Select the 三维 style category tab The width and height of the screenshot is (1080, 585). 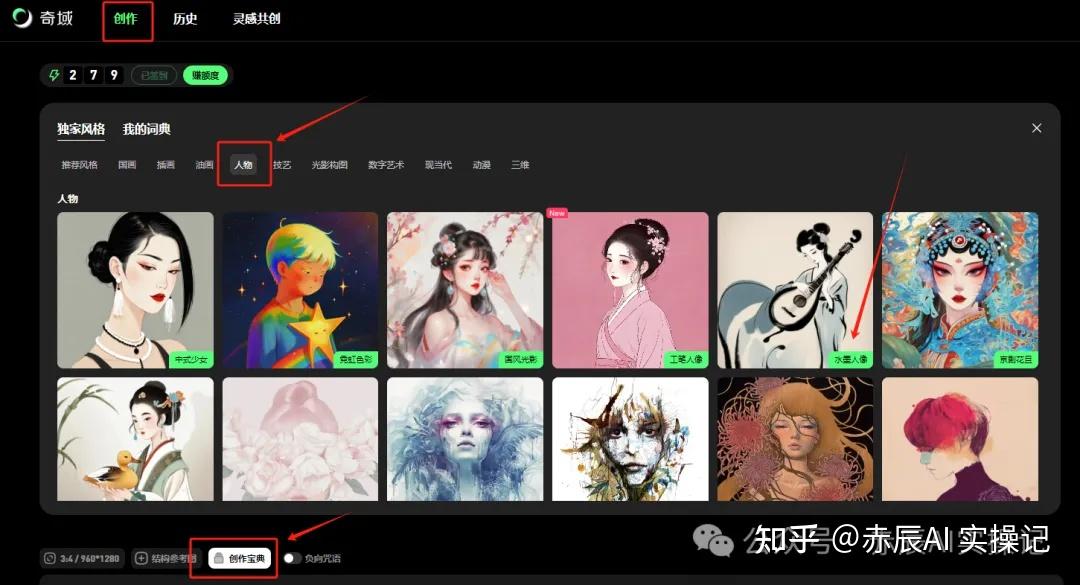(x=519, y=164)
